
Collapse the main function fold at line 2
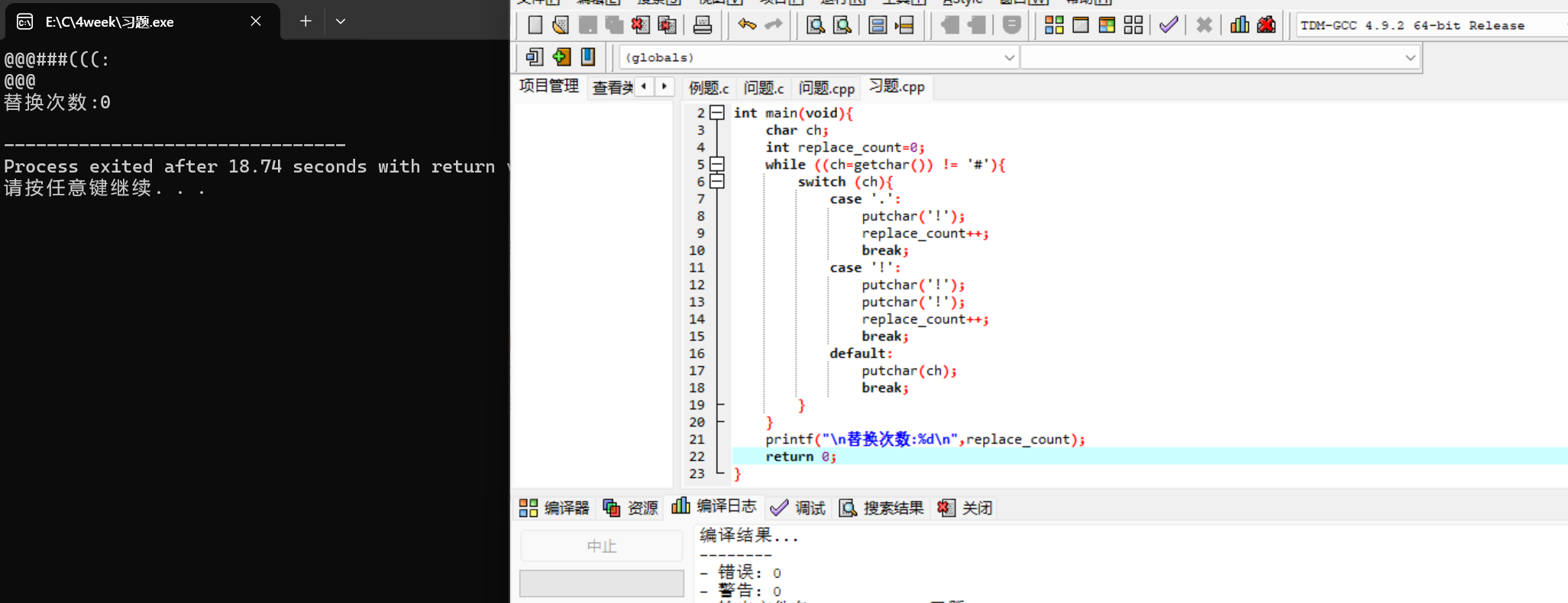[716, 113]
